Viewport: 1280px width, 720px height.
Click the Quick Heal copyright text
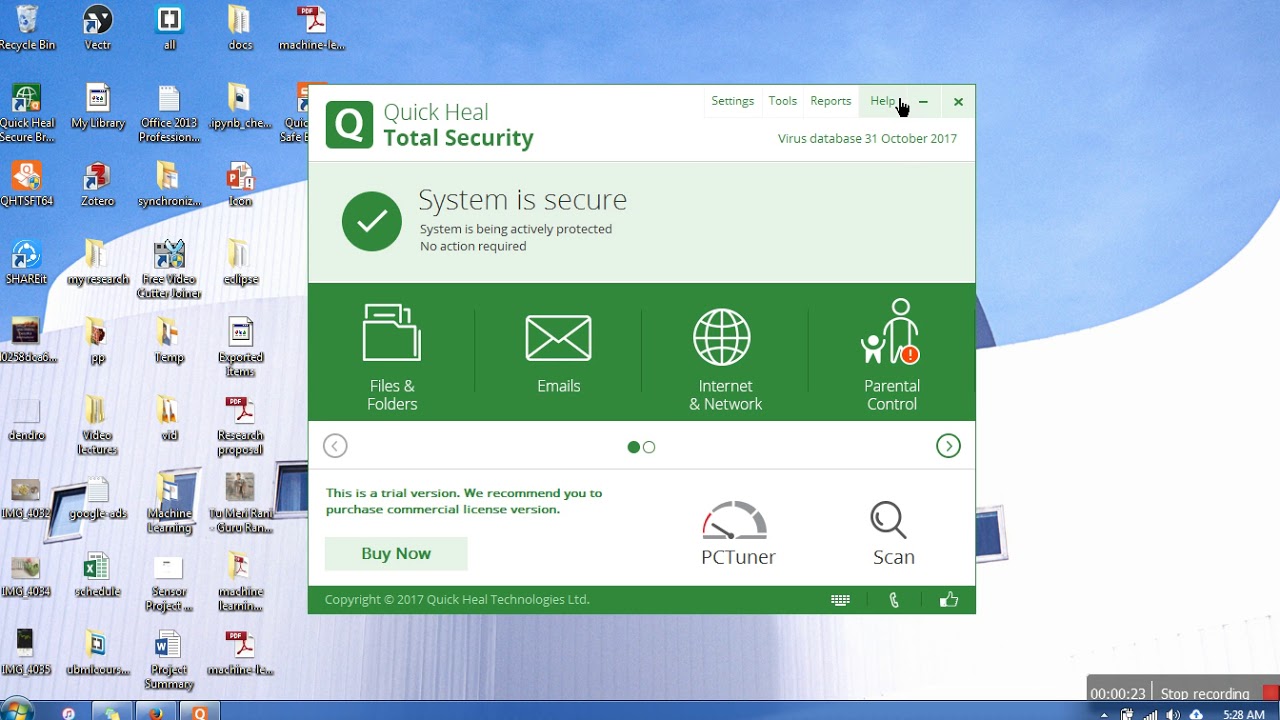457,600
